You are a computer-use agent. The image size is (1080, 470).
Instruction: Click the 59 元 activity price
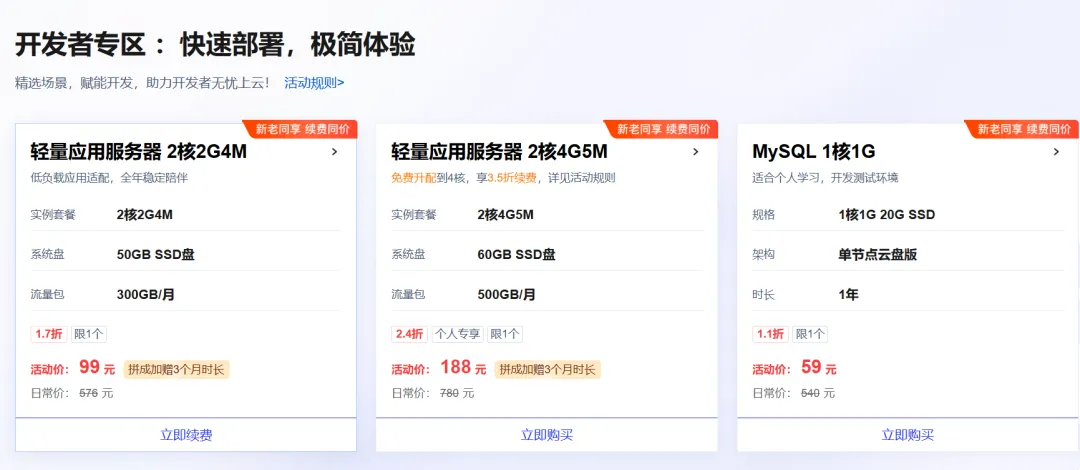coord(819,367)
